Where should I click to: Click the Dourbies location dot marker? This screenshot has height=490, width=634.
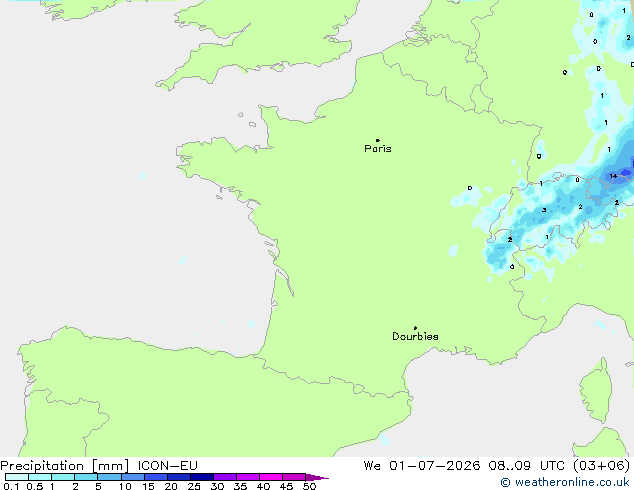click(415, 328)
